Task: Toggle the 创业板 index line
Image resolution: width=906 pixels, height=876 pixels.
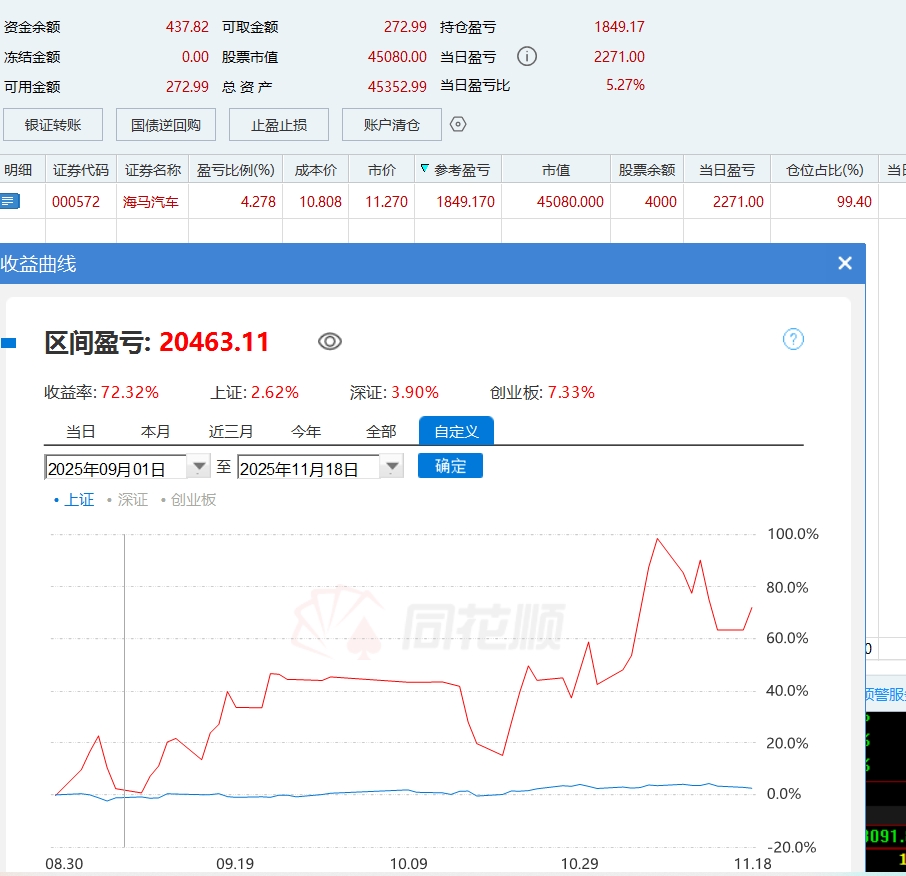Action: 188,500
